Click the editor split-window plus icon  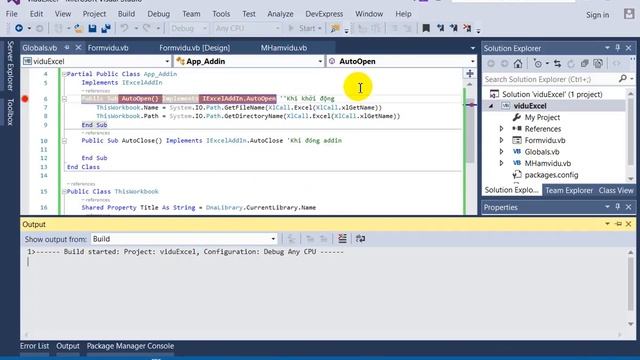[x=470, y=73]
